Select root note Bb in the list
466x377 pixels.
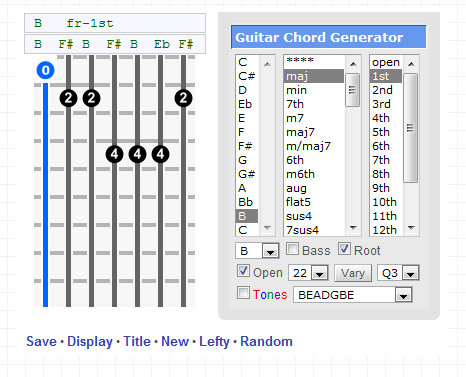247,202
